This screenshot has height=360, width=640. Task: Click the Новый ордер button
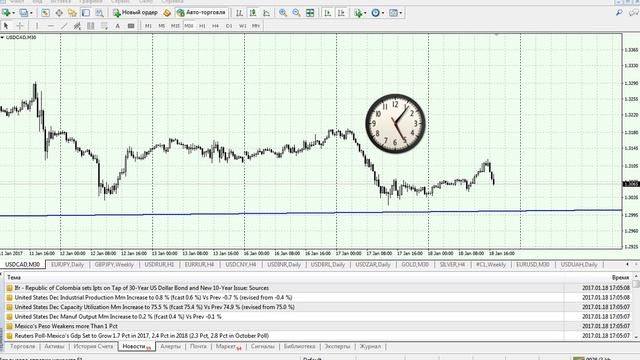pyautogui.click(x=136, y=13)
